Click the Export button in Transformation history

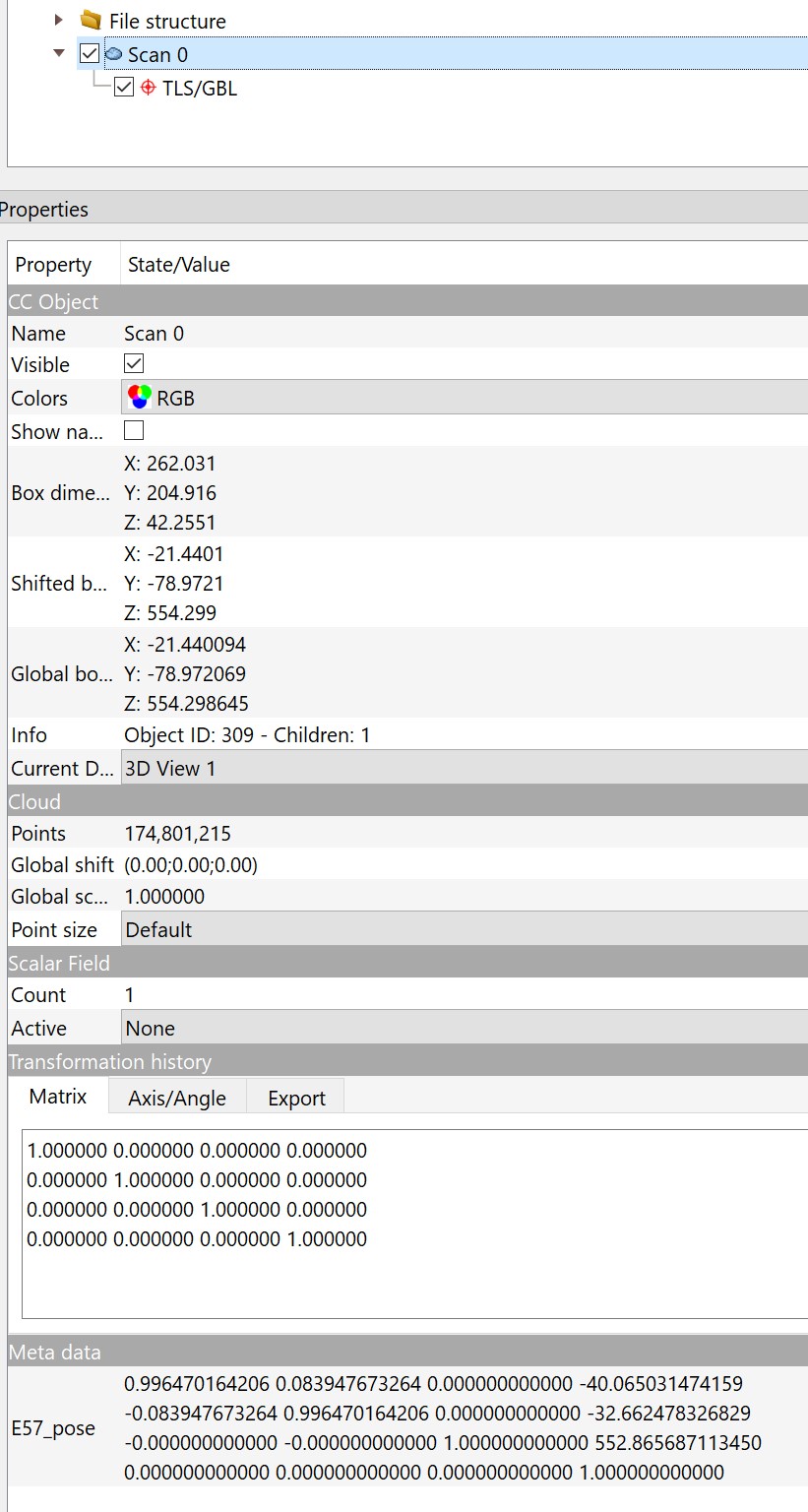tap(295, 1098)
